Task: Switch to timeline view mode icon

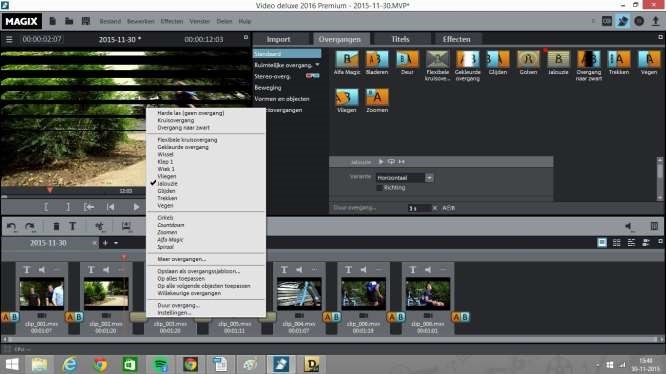Action: click(631, 242)
